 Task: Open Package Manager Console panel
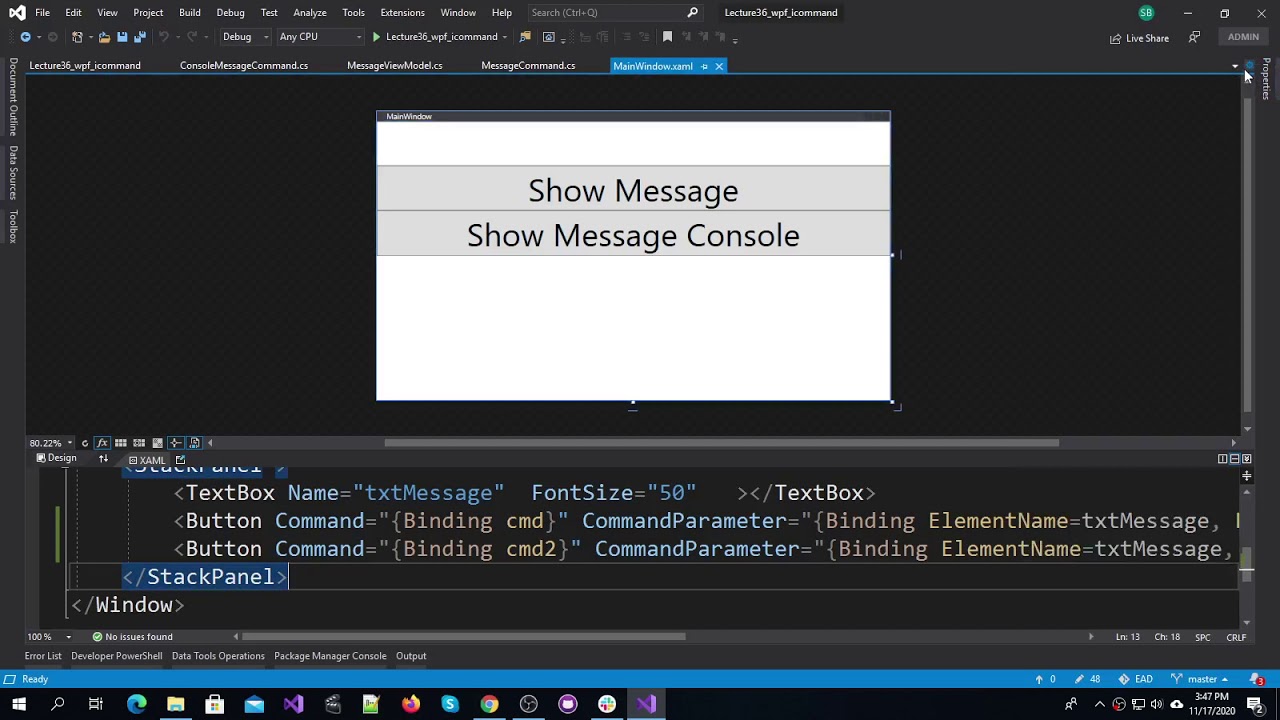[x=330, y=656]
